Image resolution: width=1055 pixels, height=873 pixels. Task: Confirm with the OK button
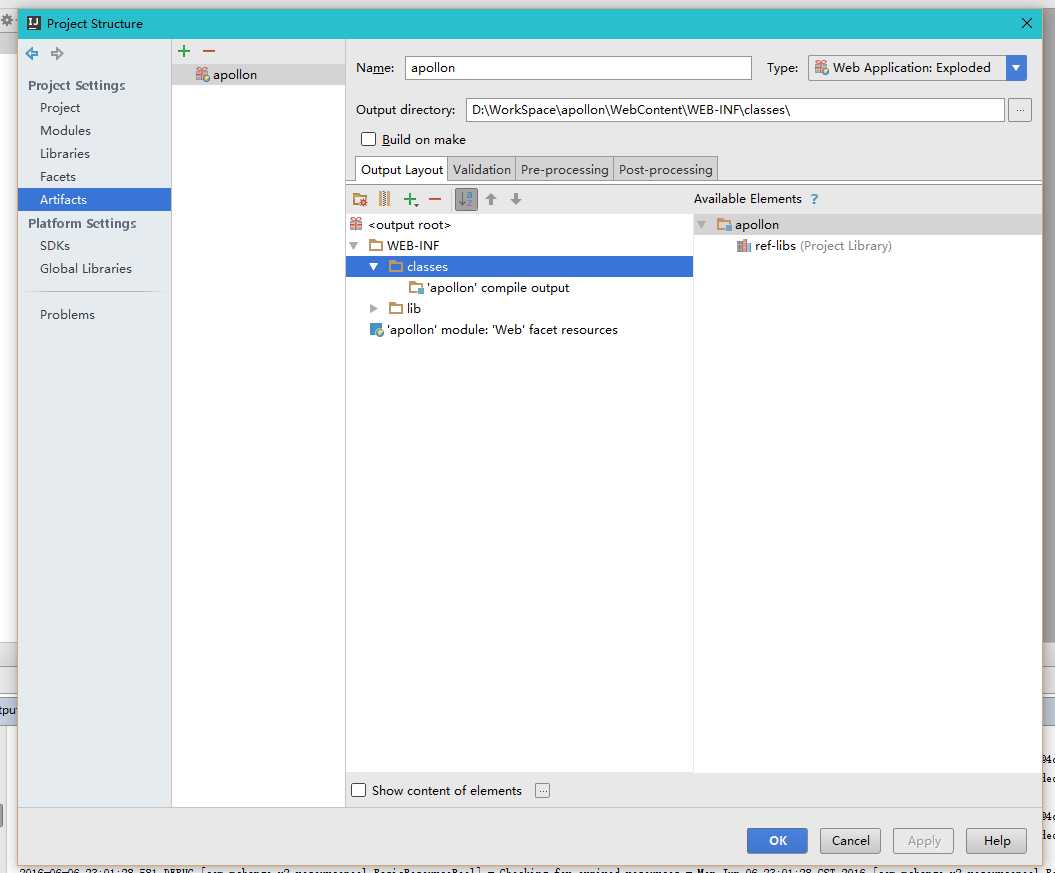(777, 841)
